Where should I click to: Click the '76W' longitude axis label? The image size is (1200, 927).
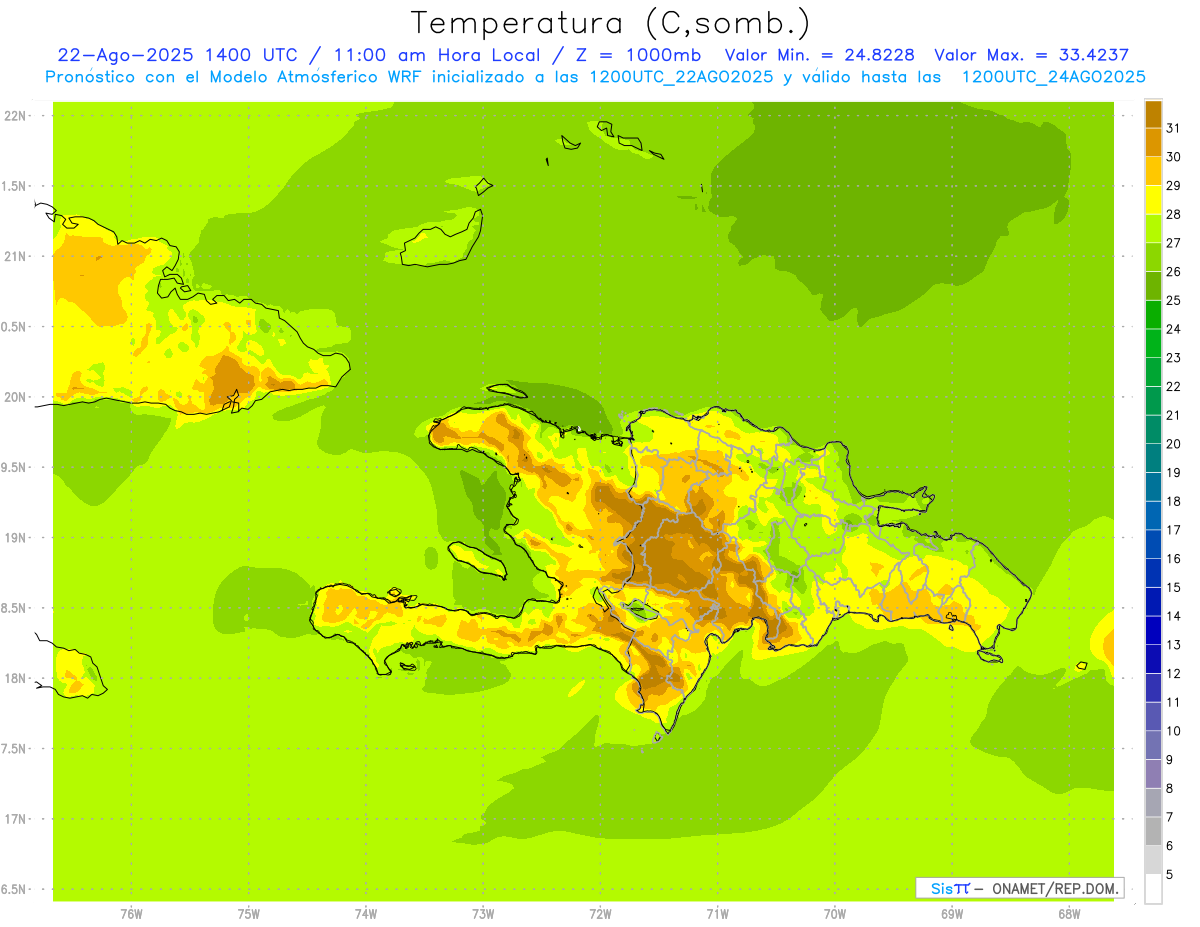pyautogui.click(x=131, y=914)
